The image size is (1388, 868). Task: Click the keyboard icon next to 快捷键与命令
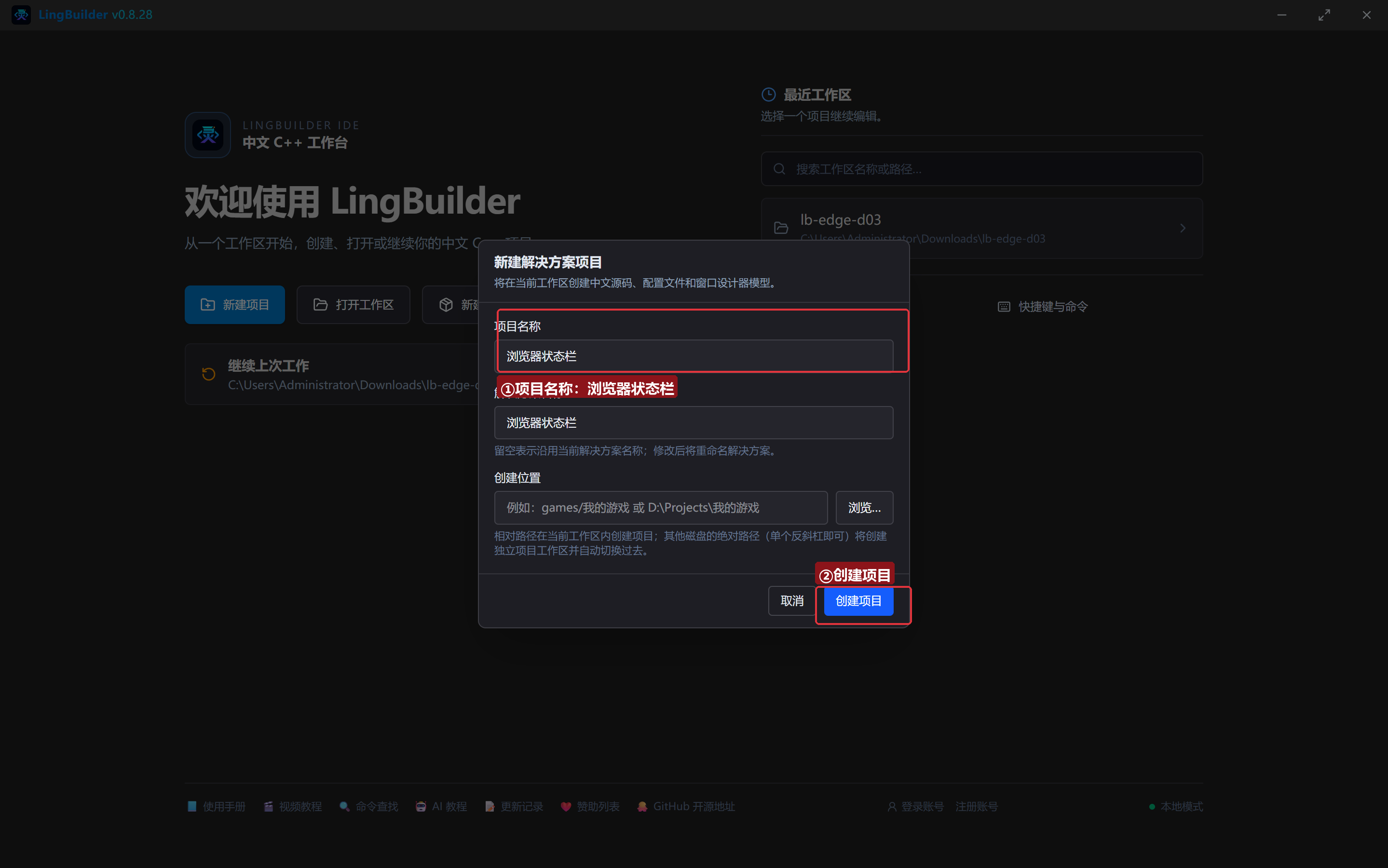(x=1004, y=307)
